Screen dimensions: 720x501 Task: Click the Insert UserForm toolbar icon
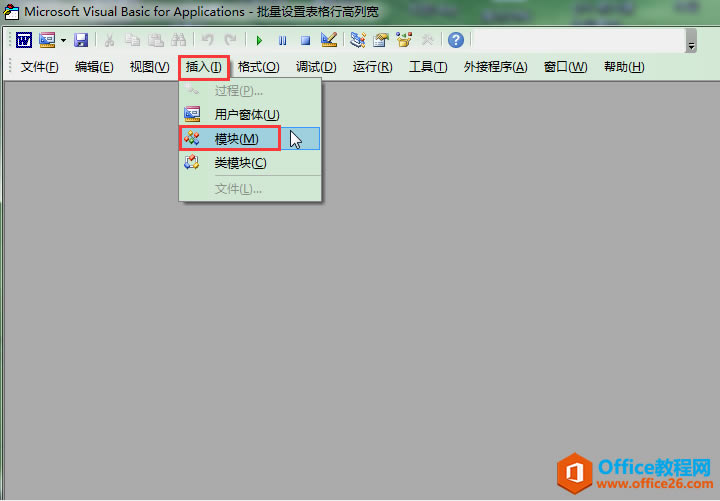[x=47, y=40]
